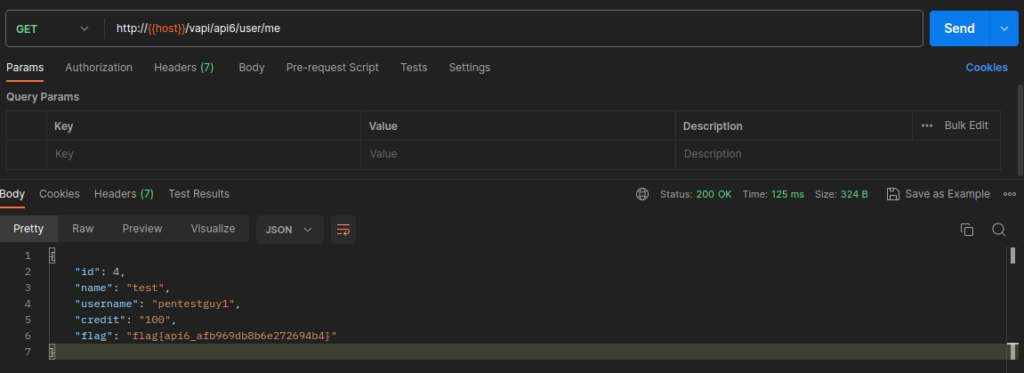Open query params column options ellipsis

(x=927, y=125)
